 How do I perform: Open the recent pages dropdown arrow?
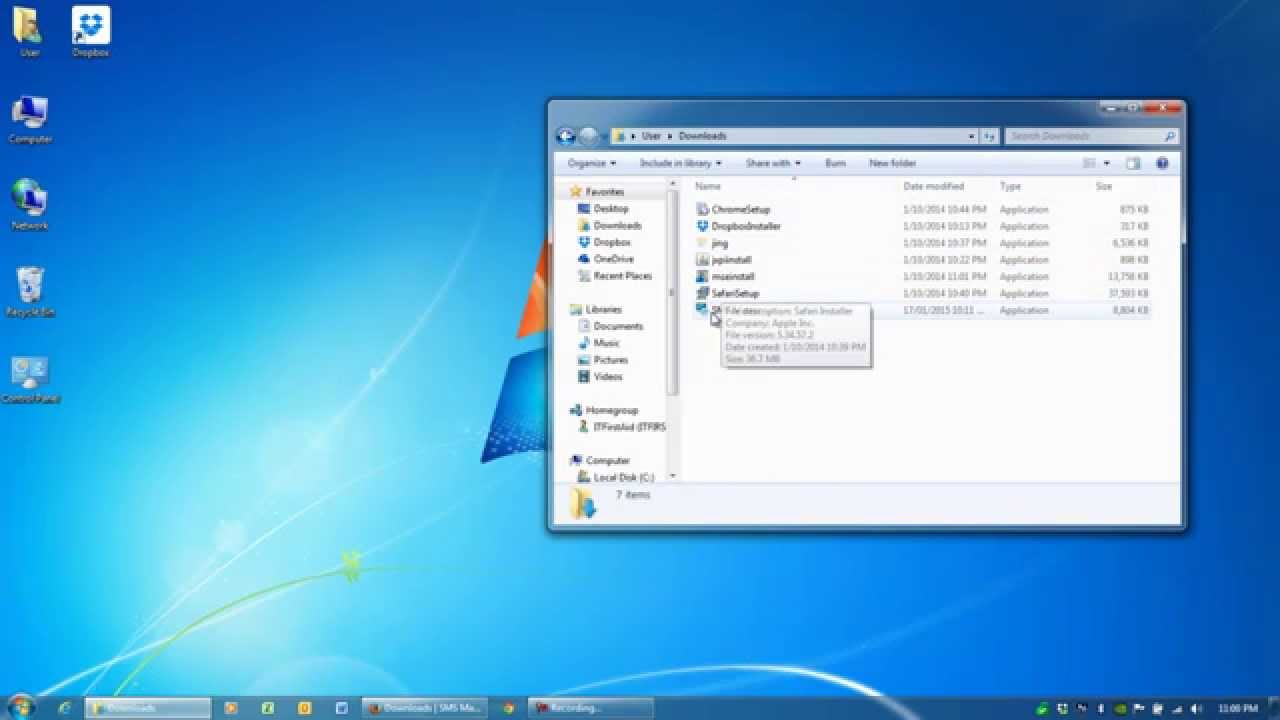[x=604, y=136]
